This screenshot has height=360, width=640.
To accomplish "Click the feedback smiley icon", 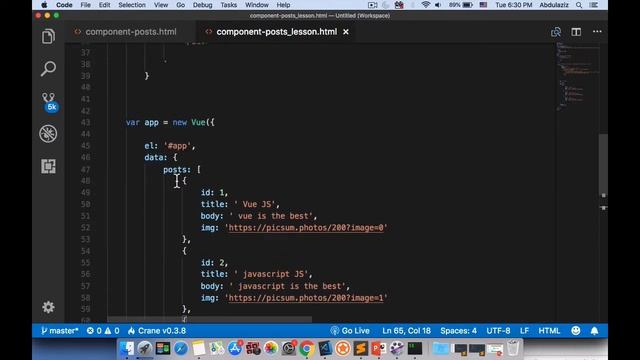I will pyautogui.click(x=576, y=331).
